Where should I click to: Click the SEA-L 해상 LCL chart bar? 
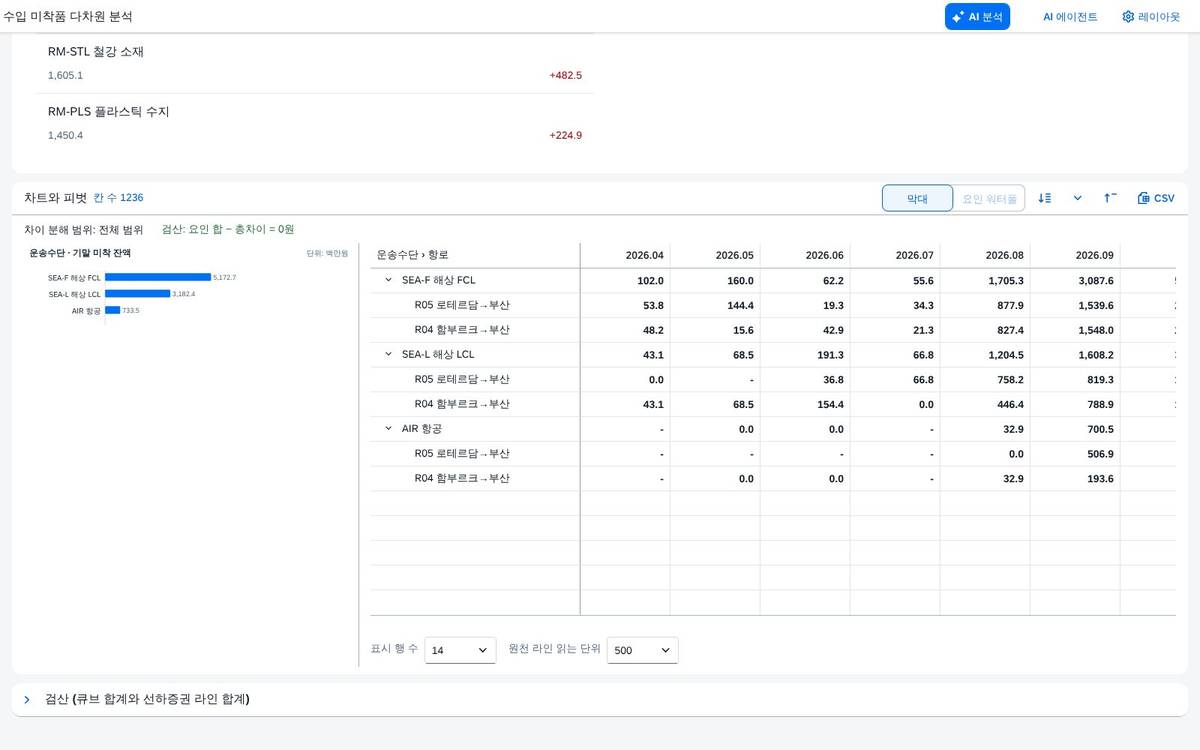point(137,293)
